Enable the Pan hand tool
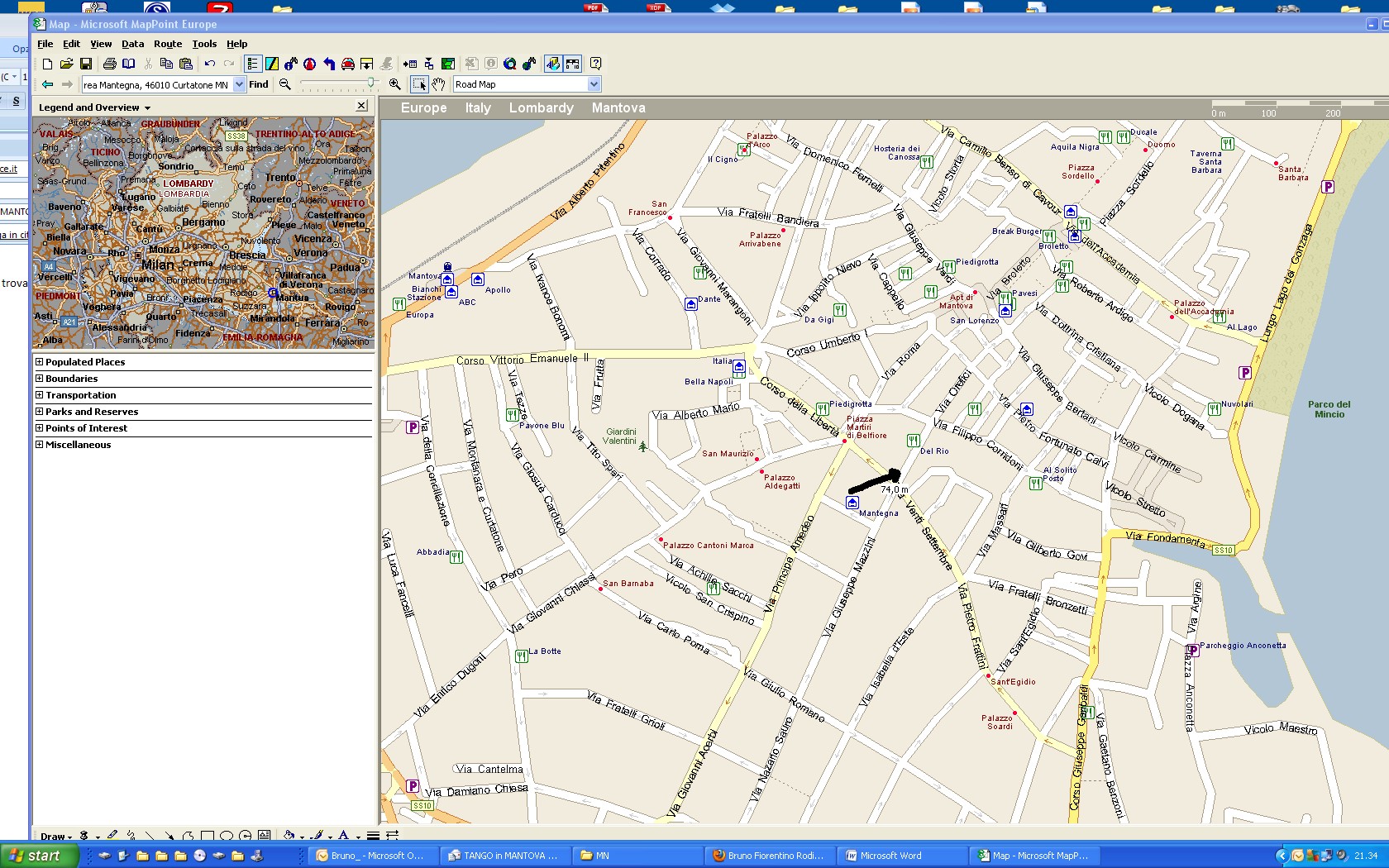The height and width of the screenshot is (868, 1389). [x=438, y=84]
